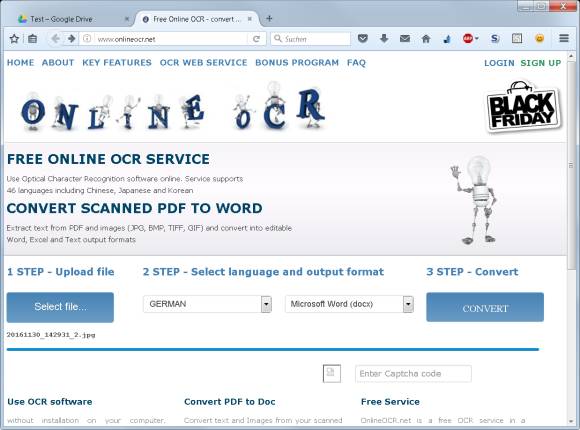Click the waving lightbulb robot image
580x430 pixels.
475,200
